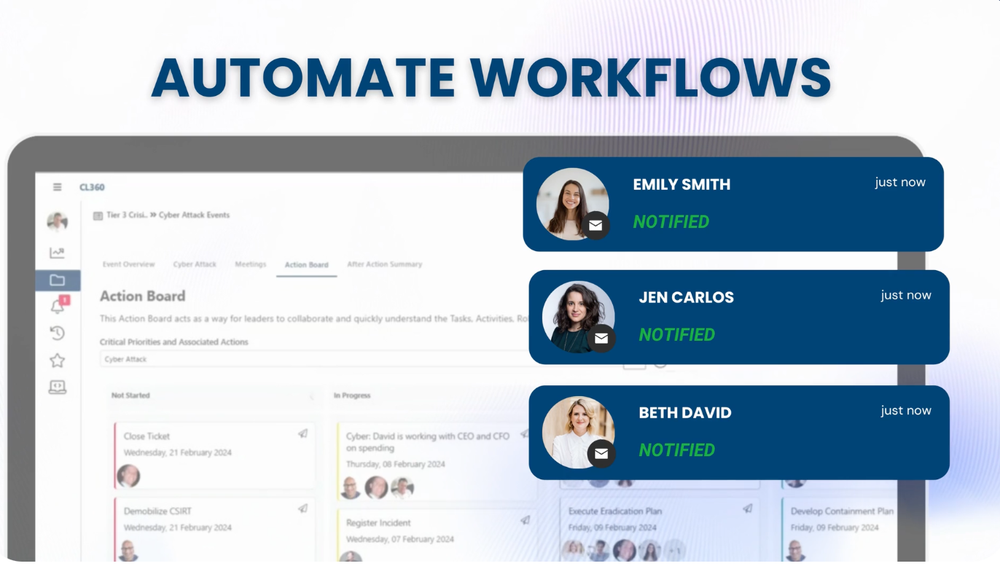Click mail badge on Emily Smith notification
The height and width of the screenshot is (565, 1000).
pyautogui.click(x=596, y=225)
